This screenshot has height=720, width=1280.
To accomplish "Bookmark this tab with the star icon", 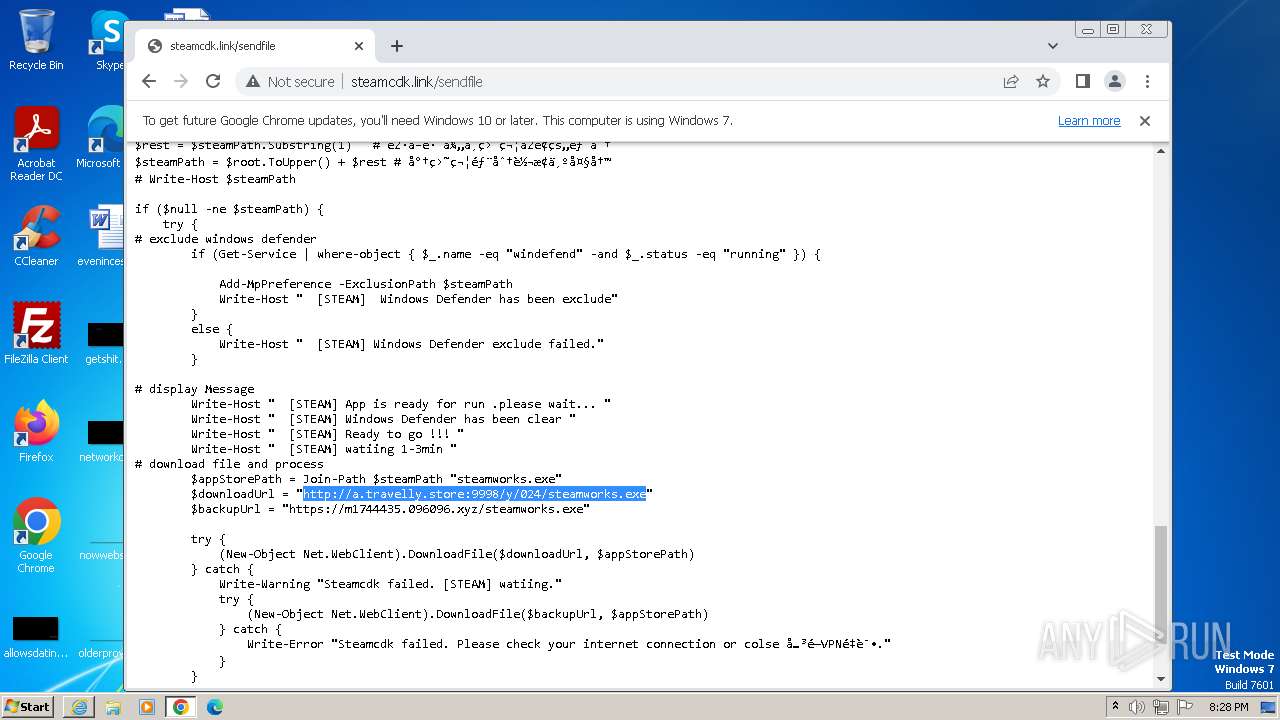I will [x=1043, y=81].
